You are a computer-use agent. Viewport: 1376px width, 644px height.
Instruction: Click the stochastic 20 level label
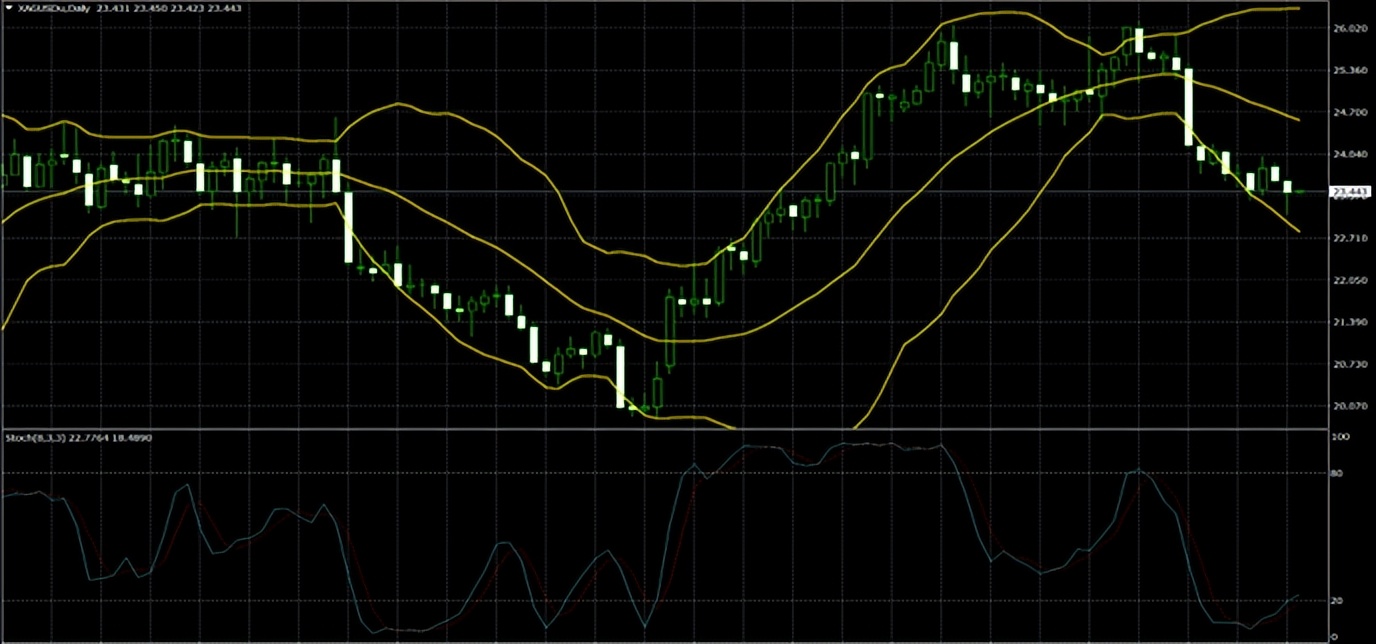[1337, 600]
